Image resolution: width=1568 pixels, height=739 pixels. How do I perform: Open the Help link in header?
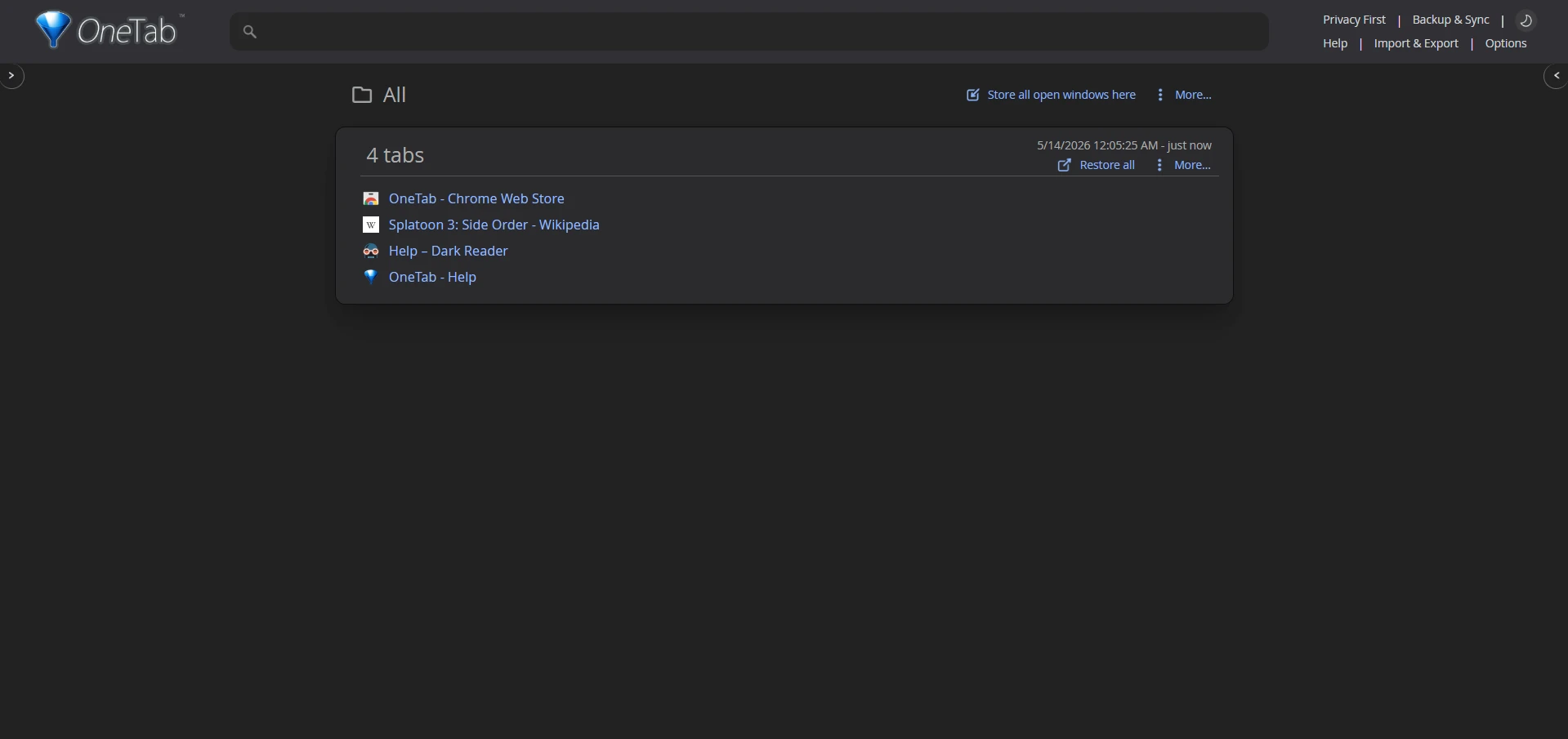click(x=1335, y=43)
